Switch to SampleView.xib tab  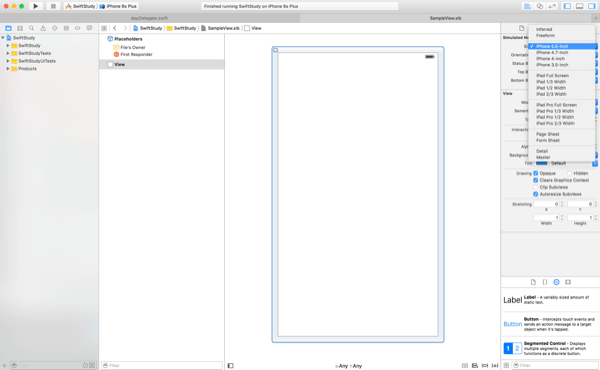[445, 18]
